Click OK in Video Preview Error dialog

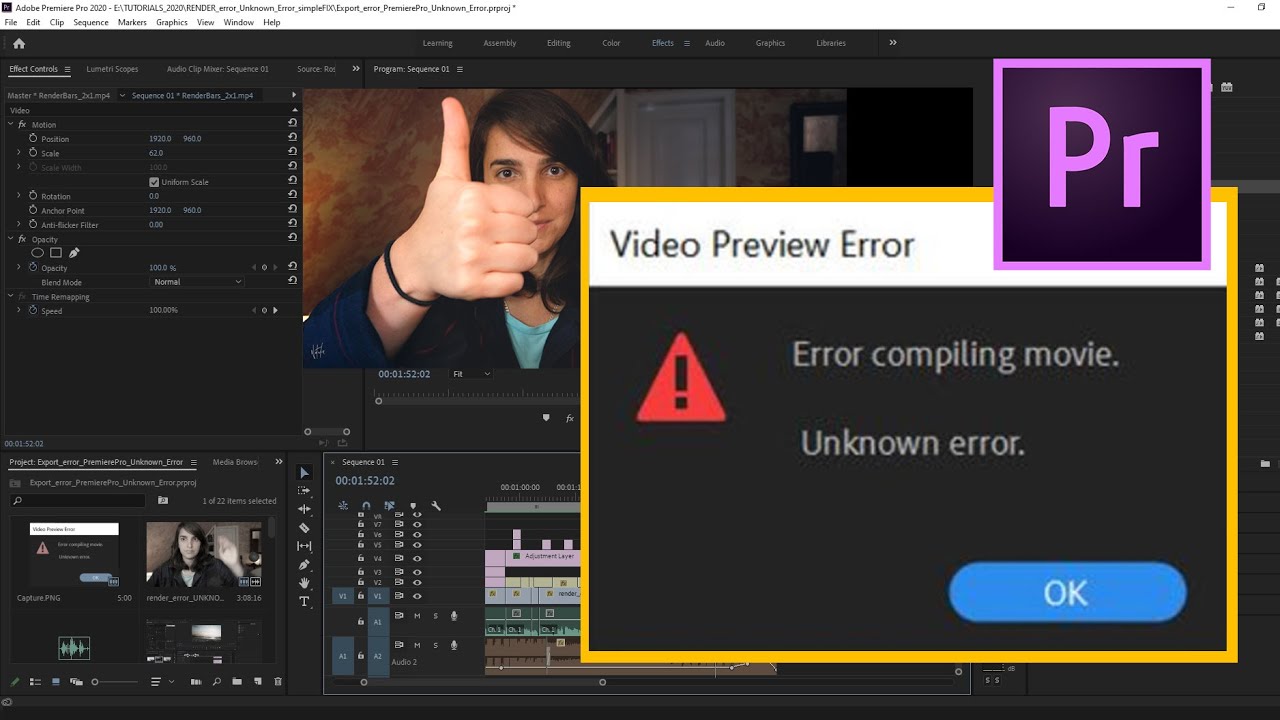1067,593
